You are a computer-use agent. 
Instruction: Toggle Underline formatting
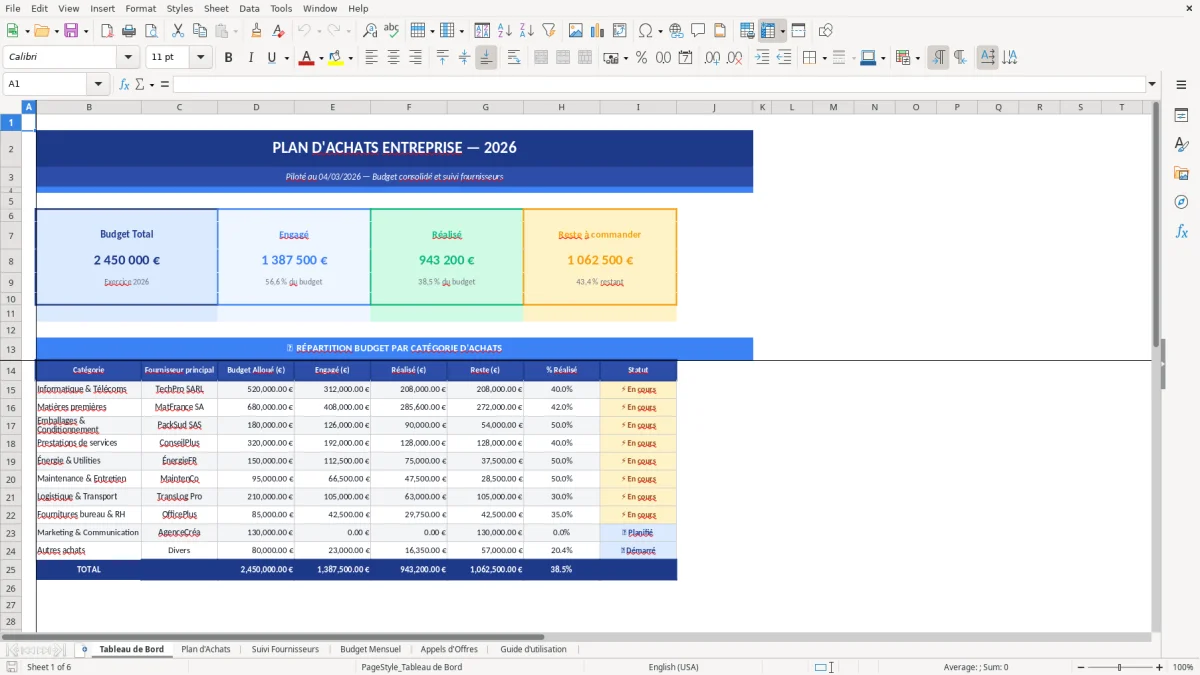(x=271, y=58)
